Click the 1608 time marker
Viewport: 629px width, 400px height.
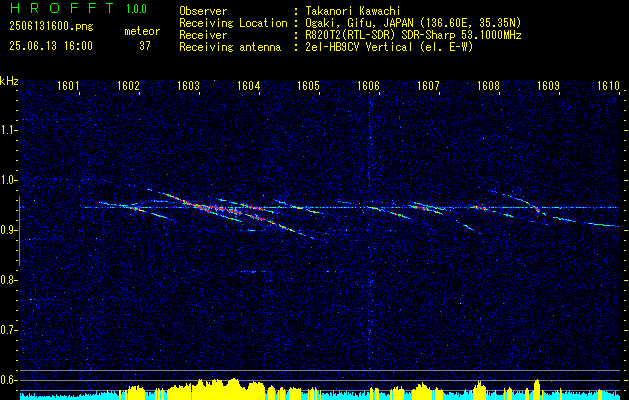488,85
